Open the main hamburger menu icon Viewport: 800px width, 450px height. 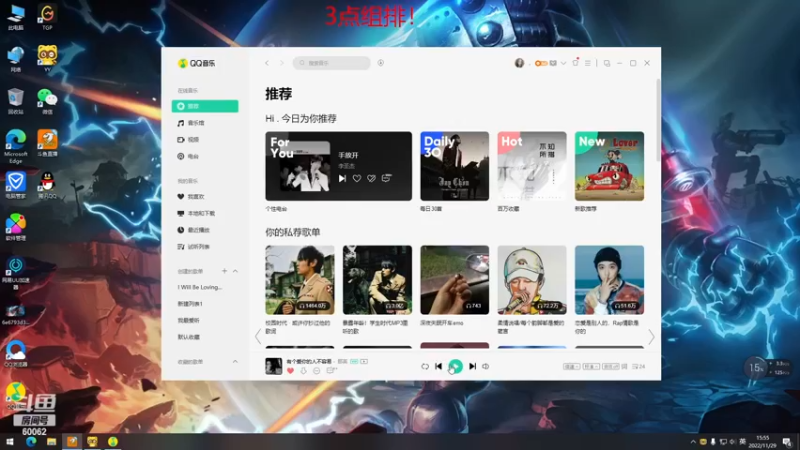[x=588, y=63]
